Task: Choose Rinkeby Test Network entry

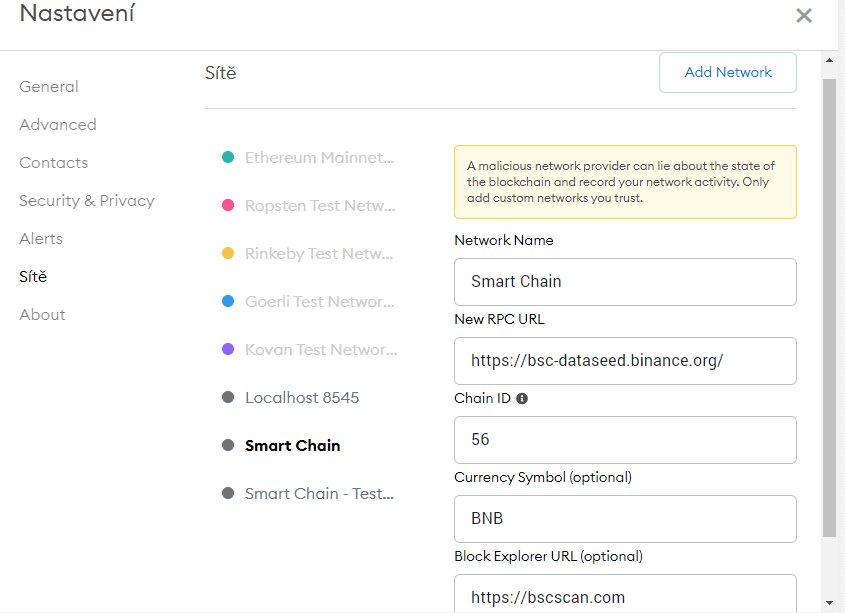Action: click(x=319, y=254)
